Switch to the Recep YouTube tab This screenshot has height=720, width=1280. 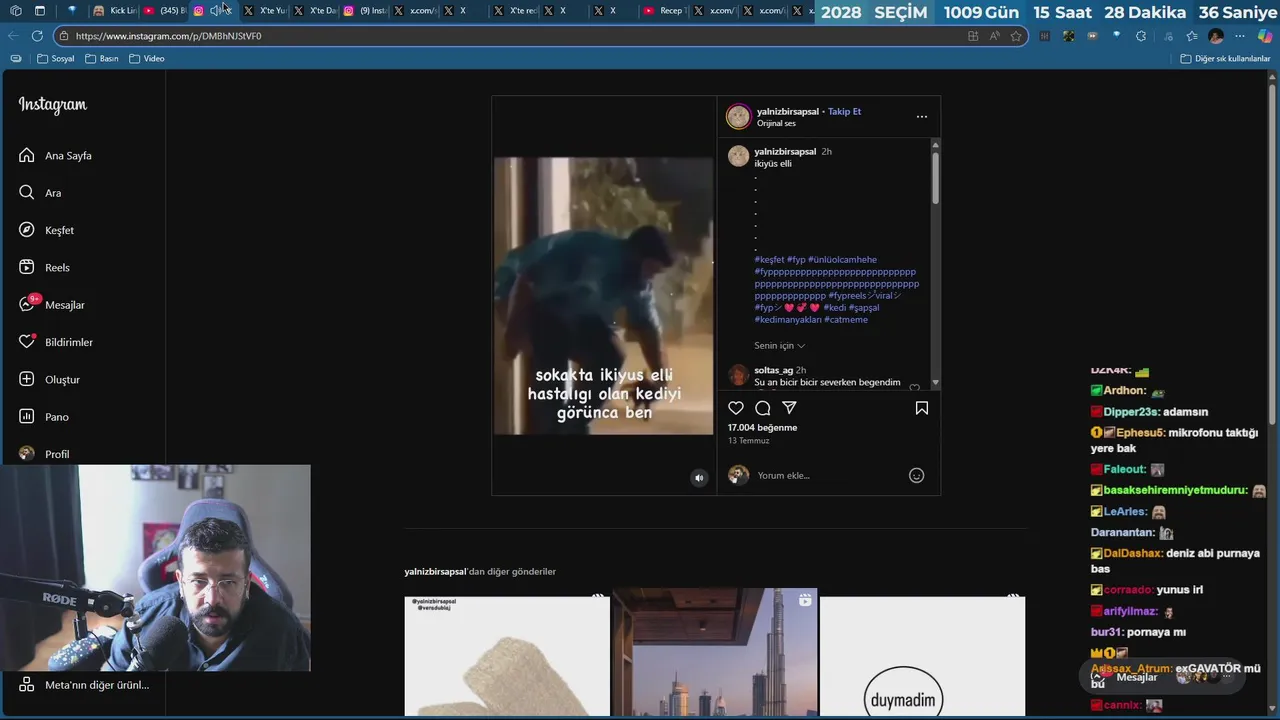664,11
